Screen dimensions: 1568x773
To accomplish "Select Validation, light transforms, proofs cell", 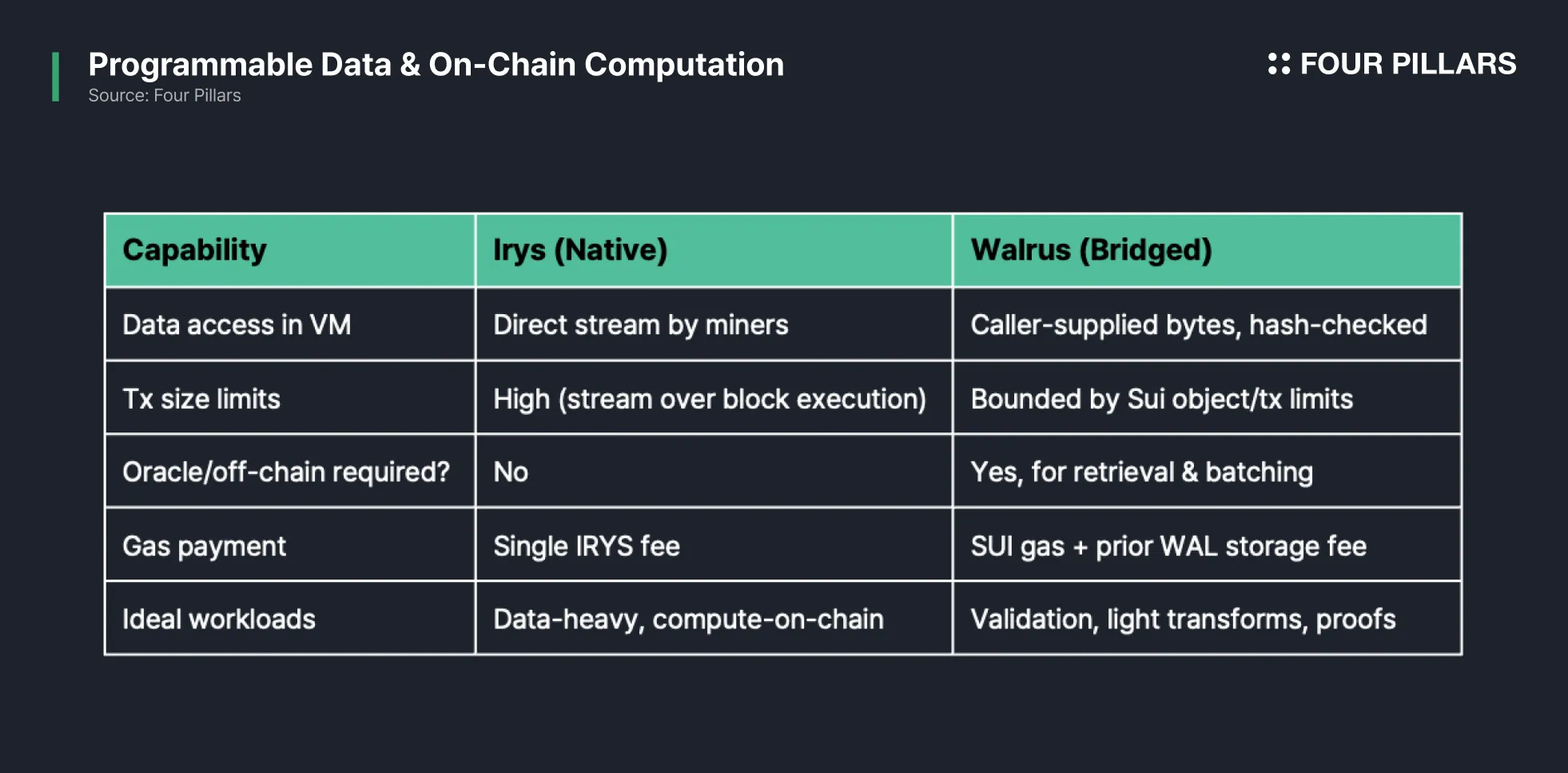I will 1207,619.
